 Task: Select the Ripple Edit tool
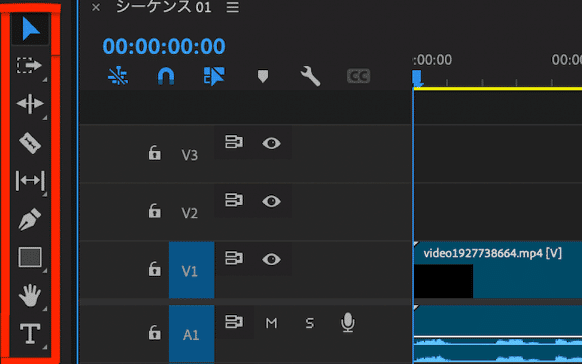coord(30,104)
